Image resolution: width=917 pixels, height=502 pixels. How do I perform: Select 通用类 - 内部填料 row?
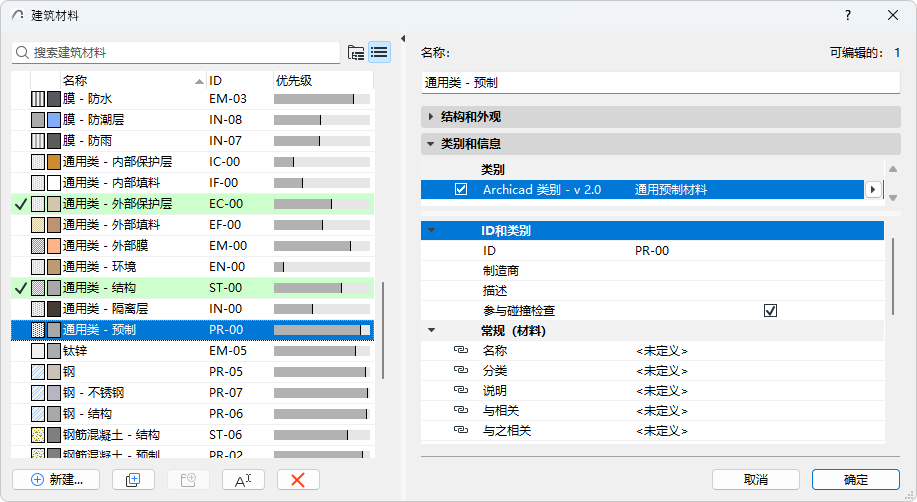[x=192, y=183]
